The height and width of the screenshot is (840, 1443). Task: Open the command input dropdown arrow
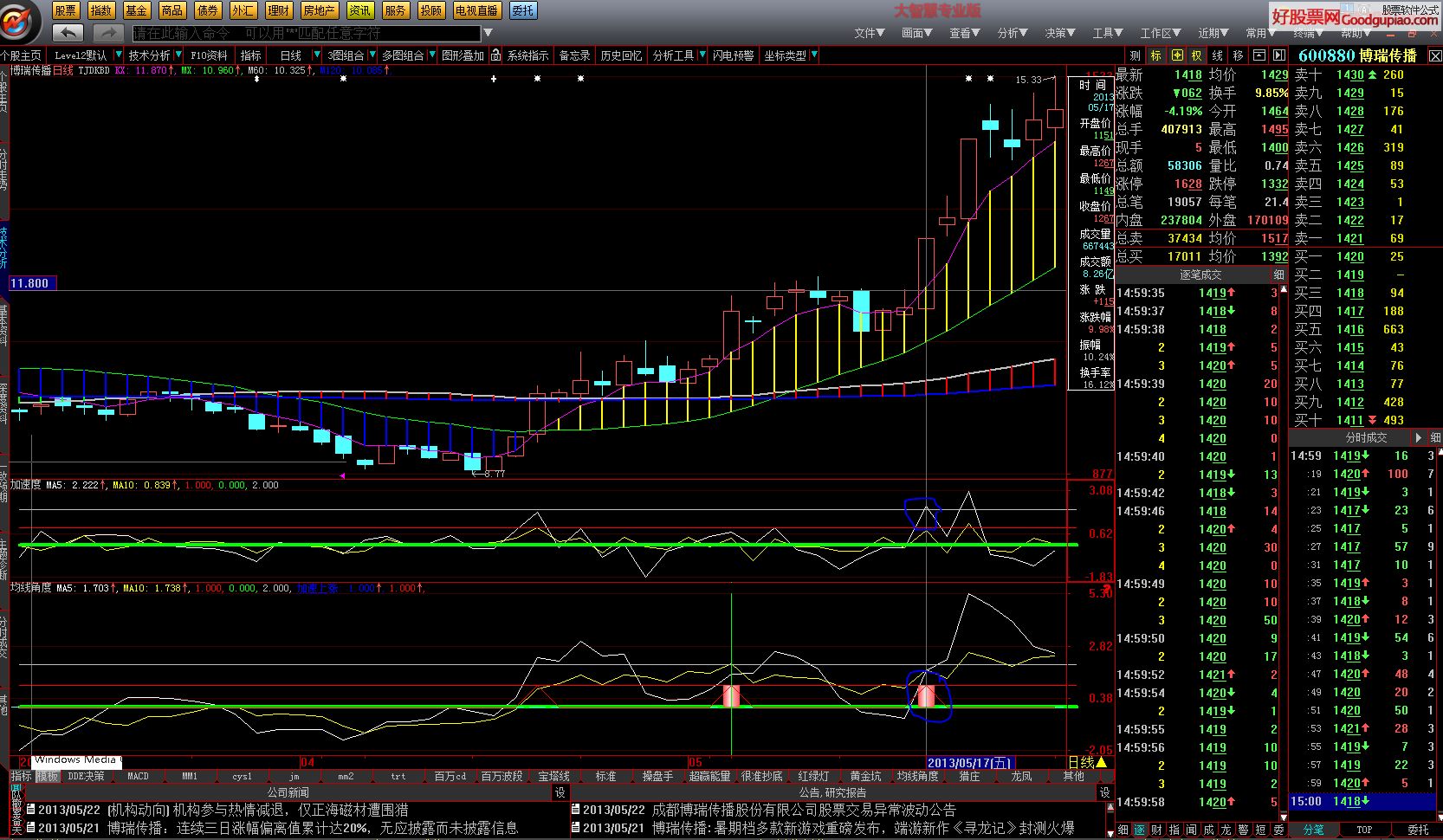coord(488,33)
